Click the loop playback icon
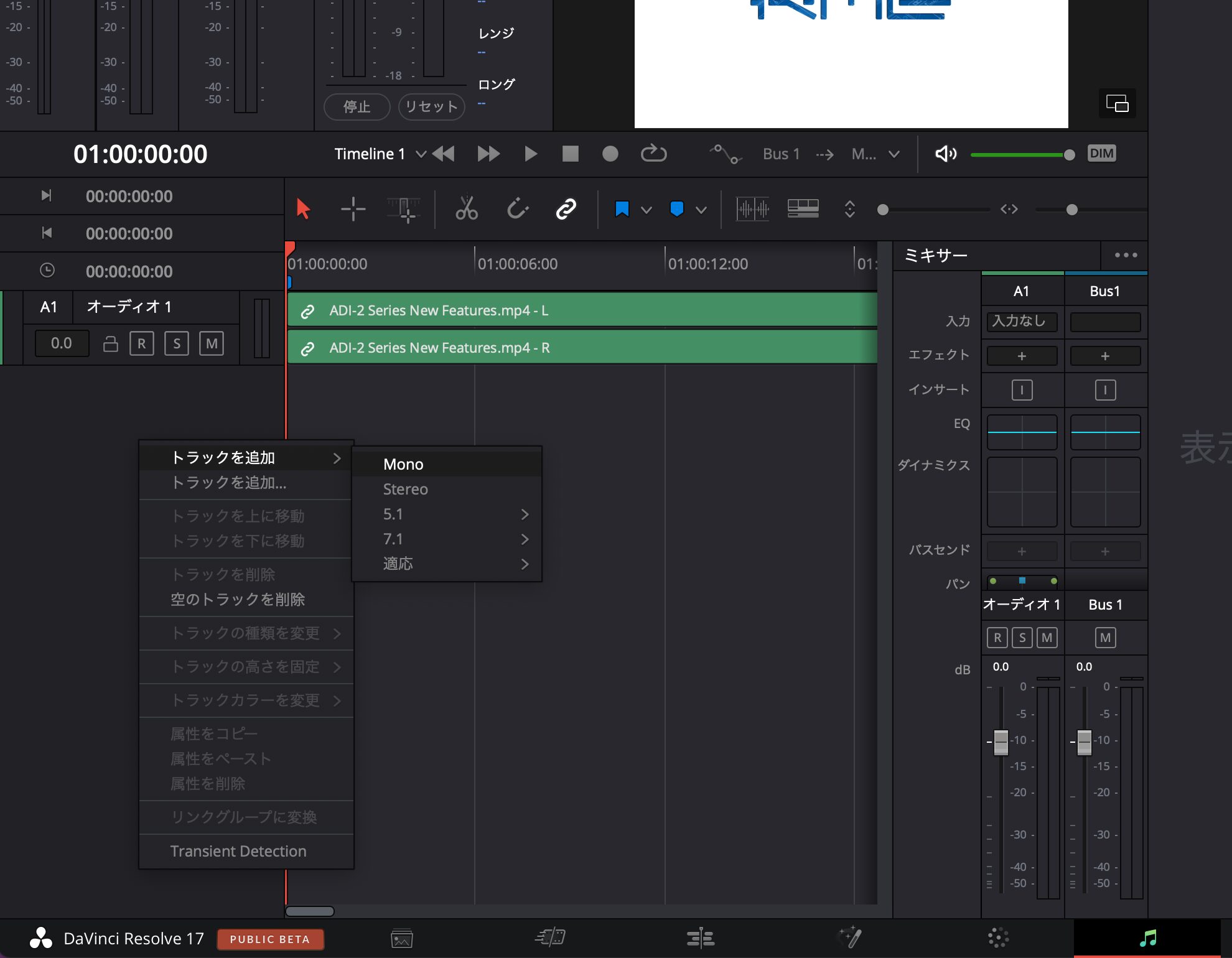This screenshot has height=958, width=1232. coord(653,154)
